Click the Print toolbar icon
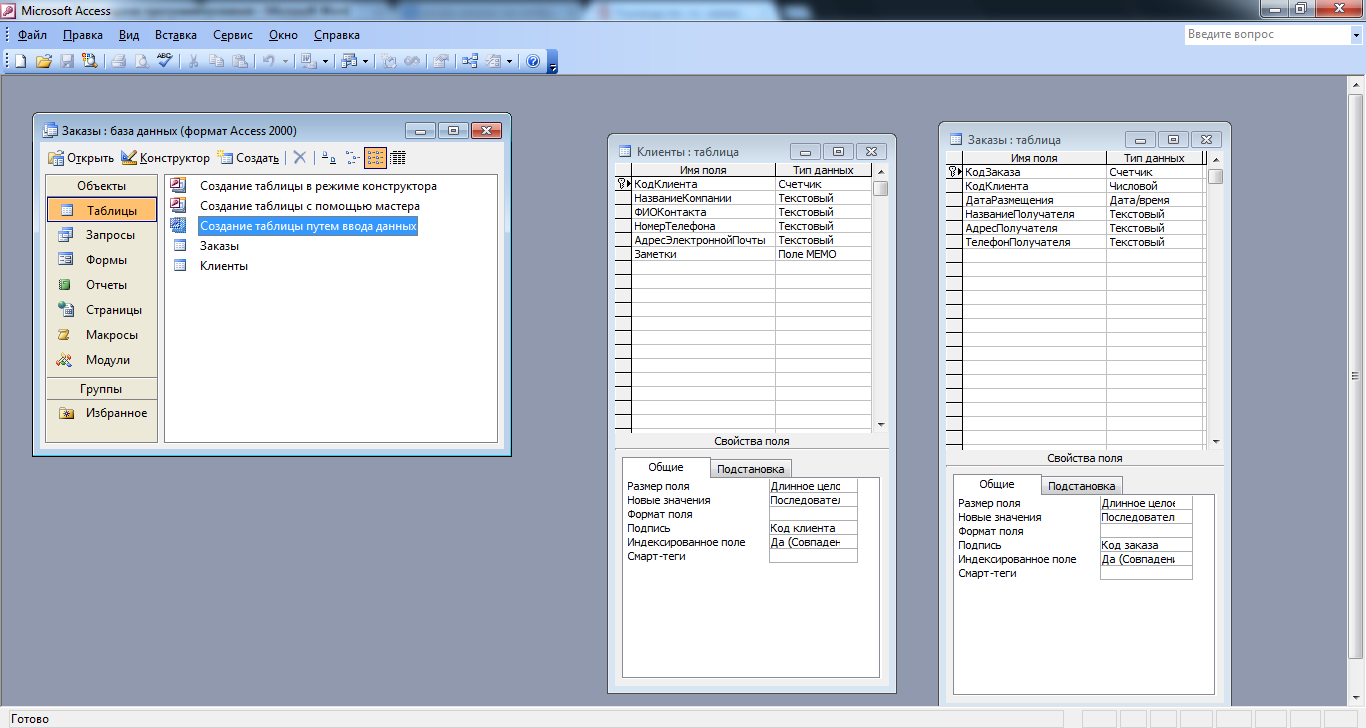Screen dimensions: 1366x728 tap(119, 61)
